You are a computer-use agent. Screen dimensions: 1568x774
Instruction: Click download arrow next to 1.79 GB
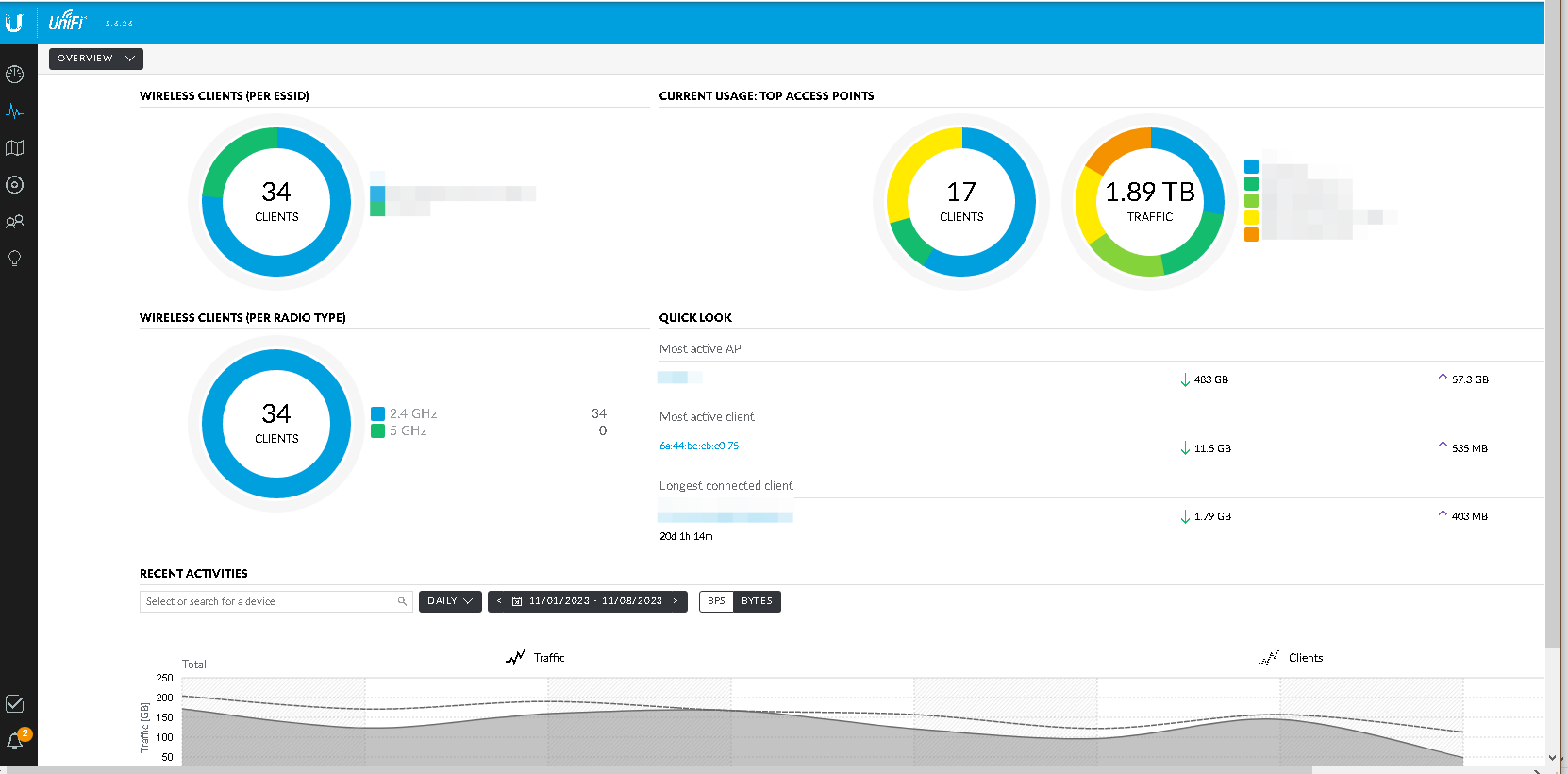pos(1185,516)
